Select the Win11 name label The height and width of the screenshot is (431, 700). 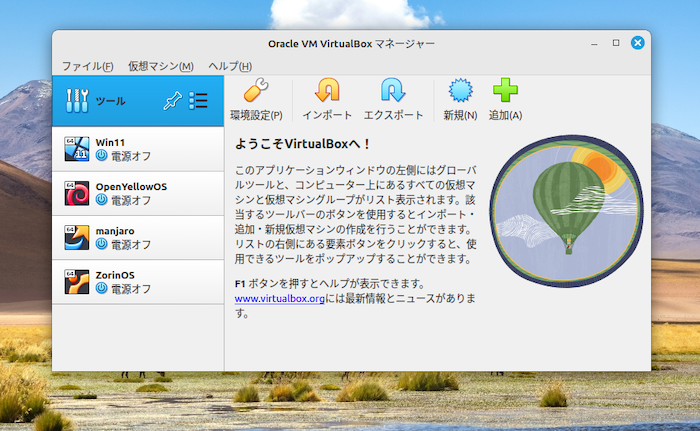click(x=110, y=142)
